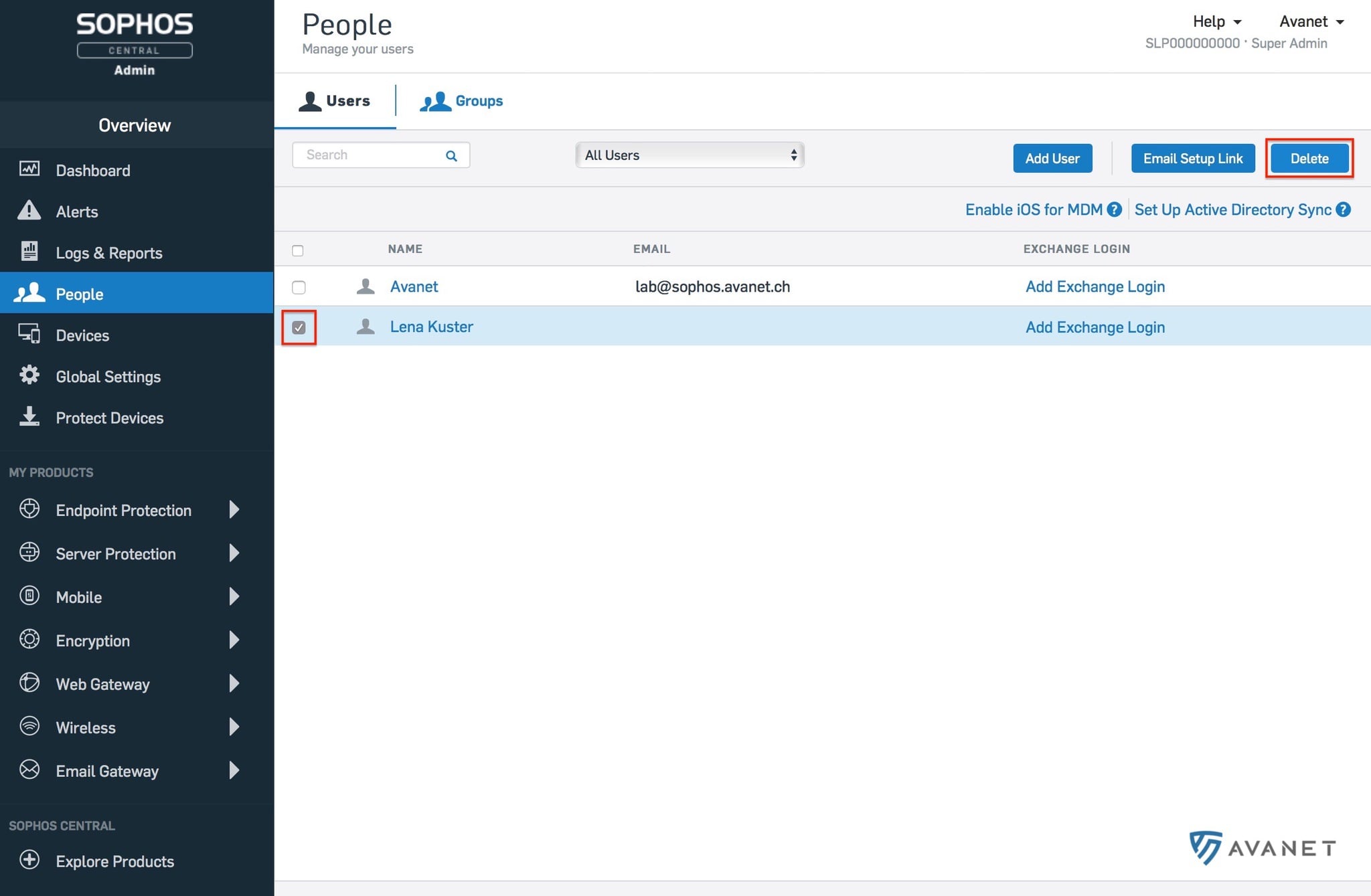The height and width of the screenshot is (896, 1371).
Task: Click the Add User button
Action: [x=1052, y=159]
